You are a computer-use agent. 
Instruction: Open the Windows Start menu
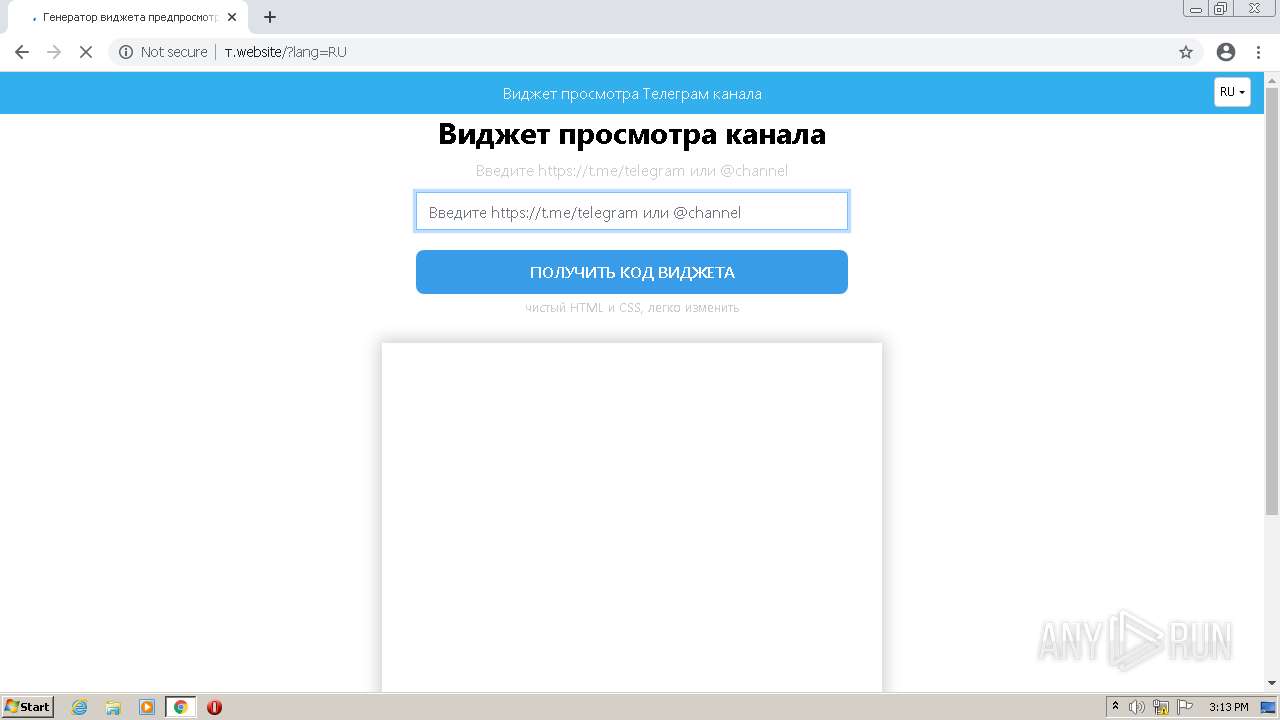tap(28, 707)
